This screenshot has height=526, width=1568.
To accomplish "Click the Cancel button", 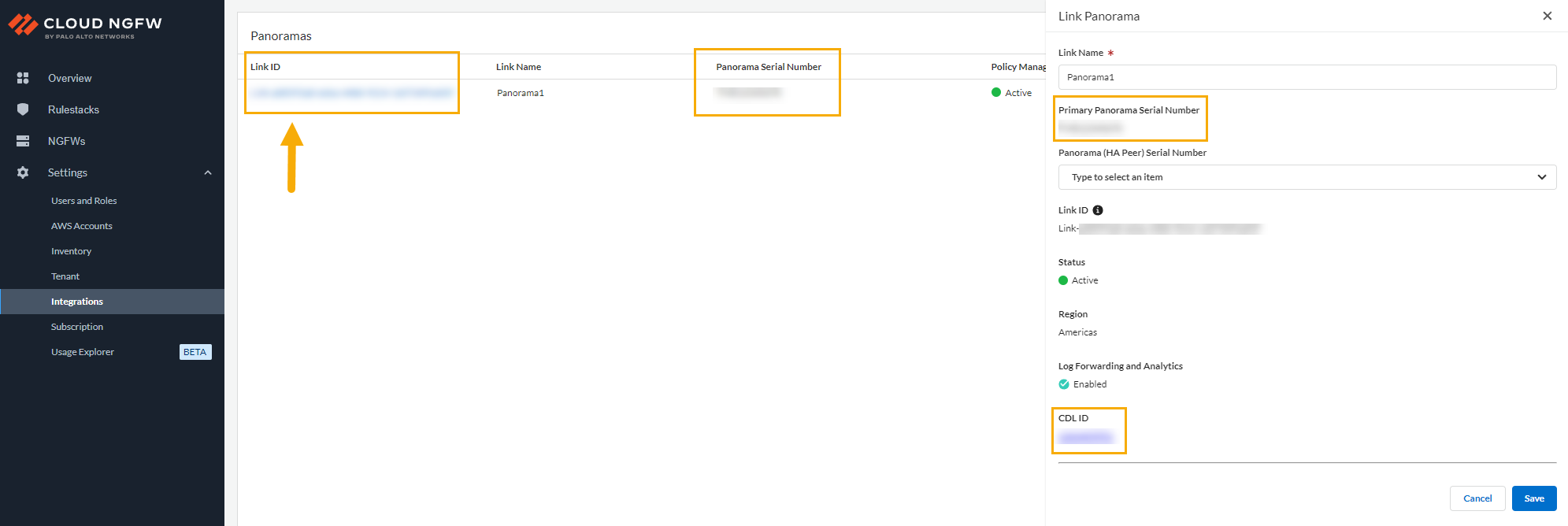I will (1477, 498).
